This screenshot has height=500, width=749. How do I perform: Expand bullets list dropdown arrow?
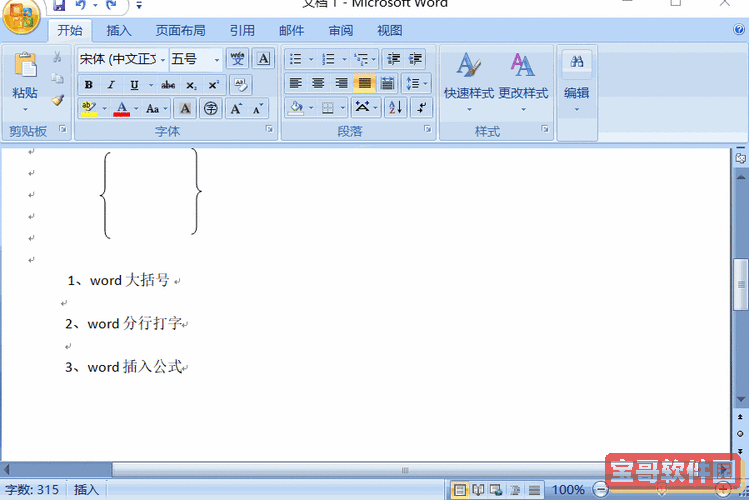[311, 59]
